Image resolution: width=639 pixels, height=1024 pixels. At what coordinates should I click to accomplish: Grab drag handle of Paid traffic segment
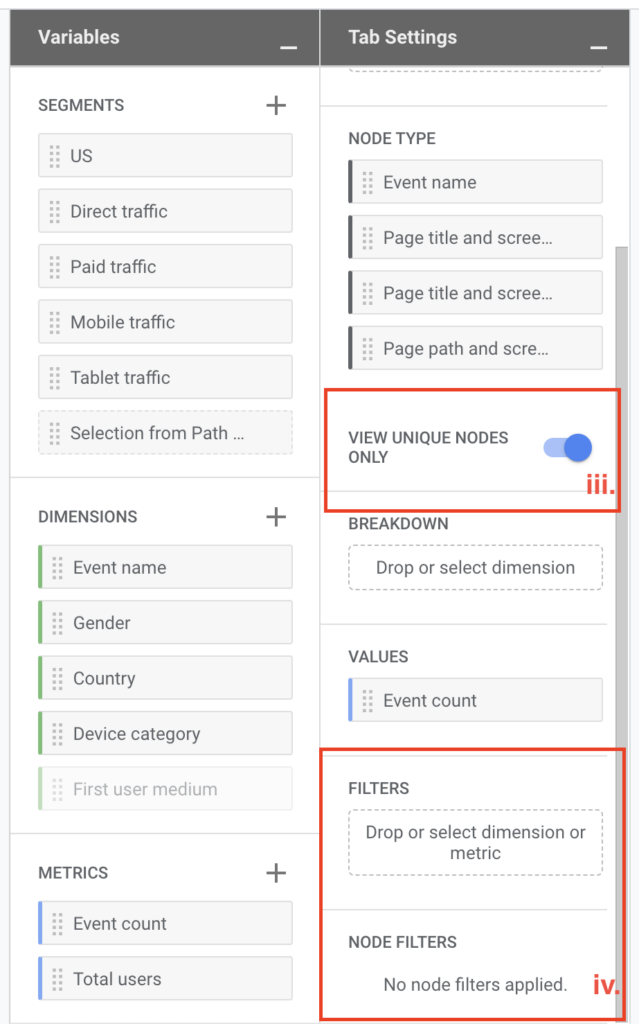click(54, 267)
